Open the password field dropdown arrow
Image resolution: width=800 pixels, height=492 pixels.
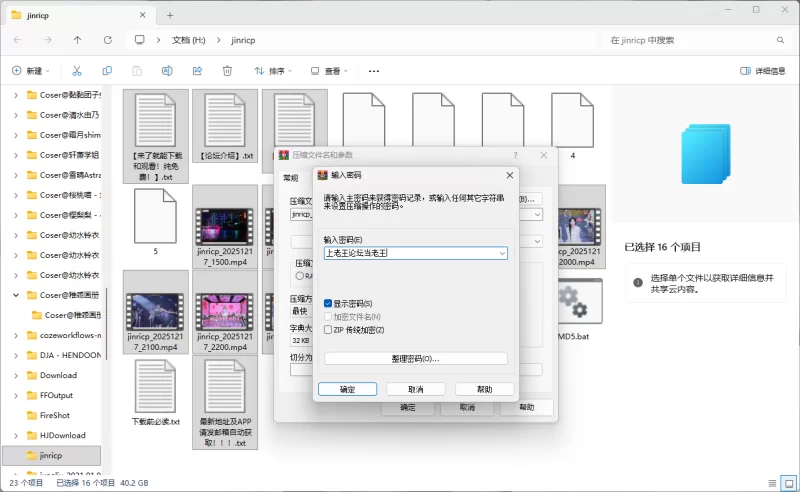pyautogui.click(x=501, y=253)
